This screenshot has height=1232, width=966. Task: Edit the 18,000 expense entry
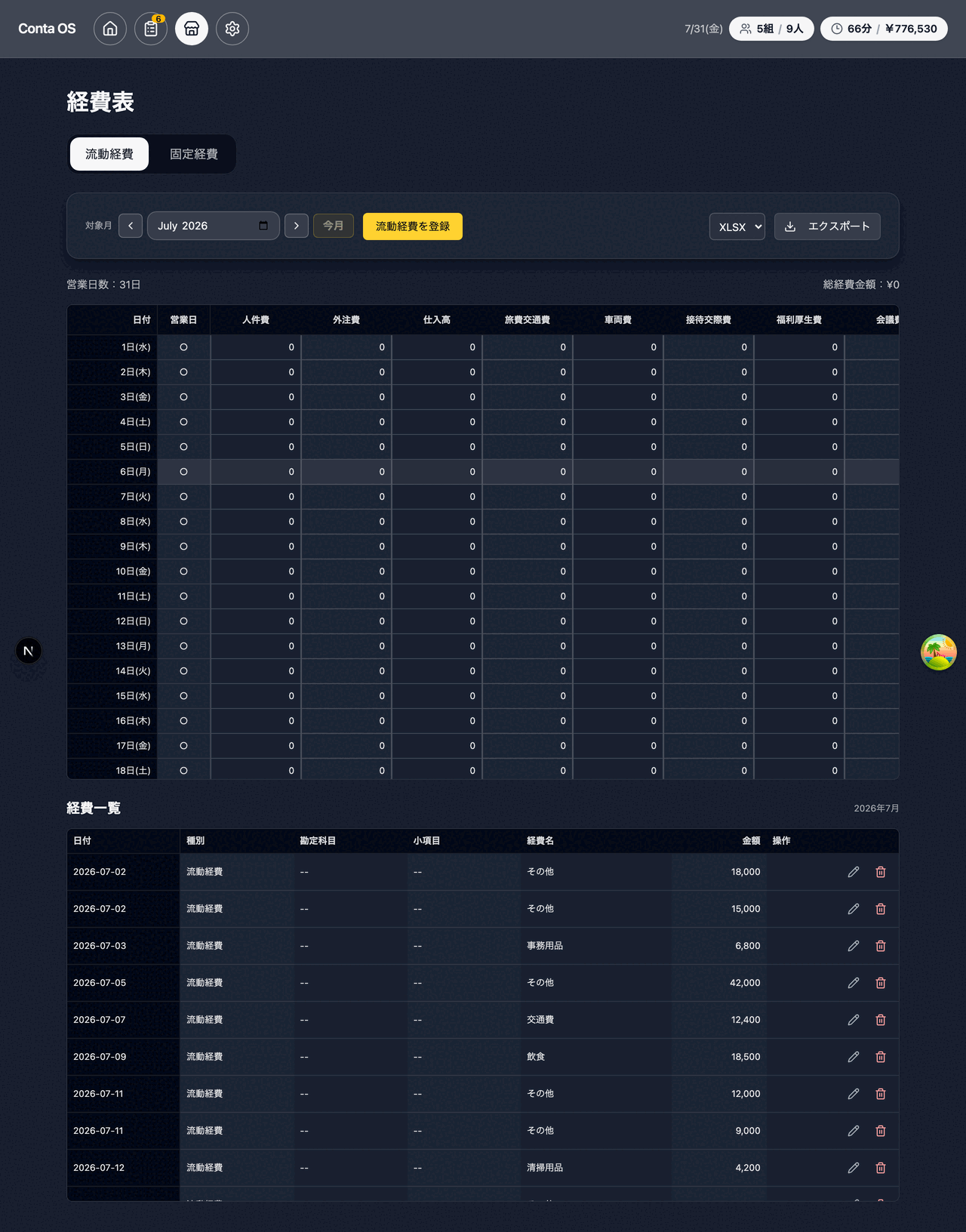(x=854, y=872)
